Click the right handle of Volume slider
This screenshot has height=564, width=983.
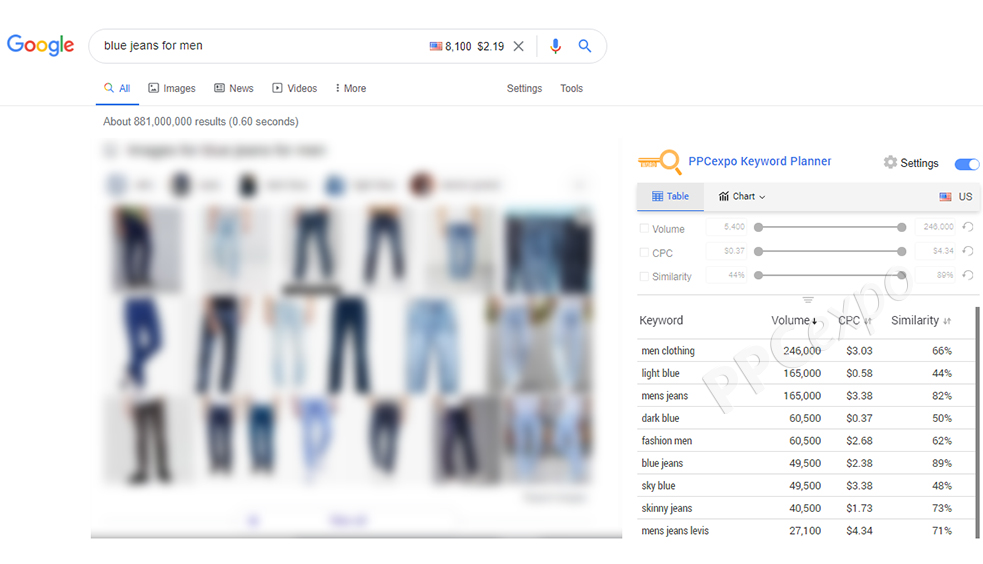click(902, 227)
